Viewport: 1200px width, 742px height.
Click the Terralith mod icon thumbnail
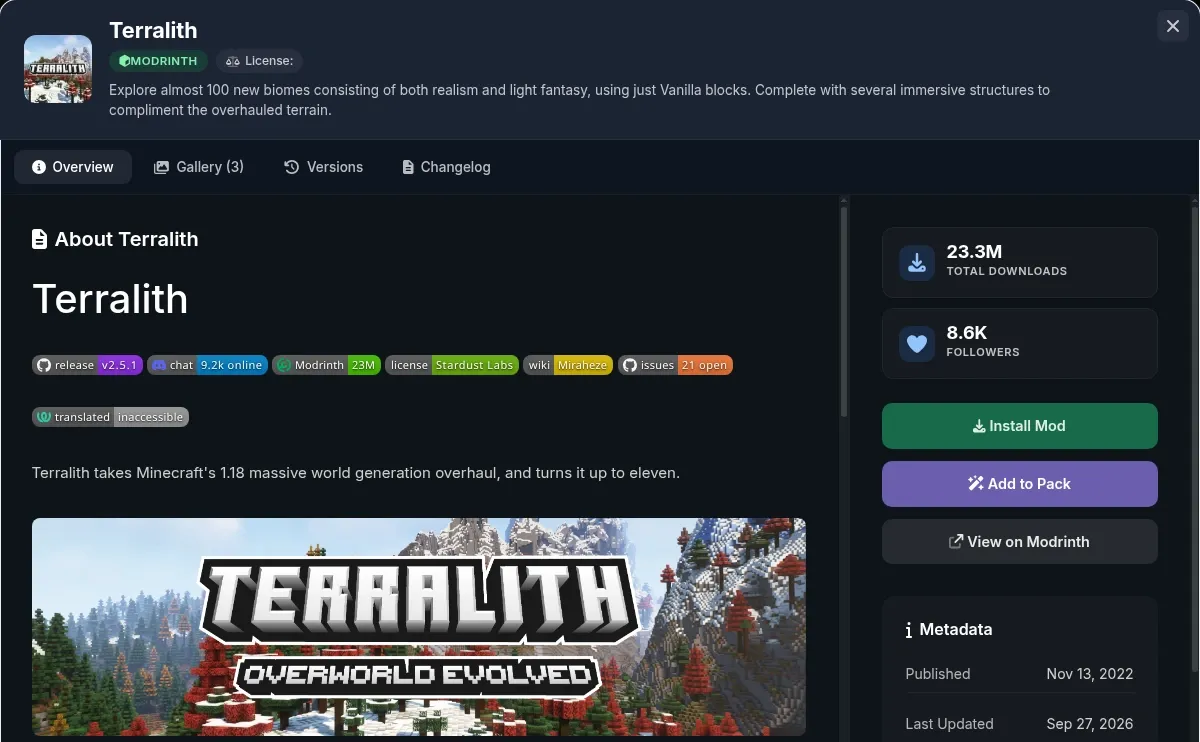(x=58, y=69)
